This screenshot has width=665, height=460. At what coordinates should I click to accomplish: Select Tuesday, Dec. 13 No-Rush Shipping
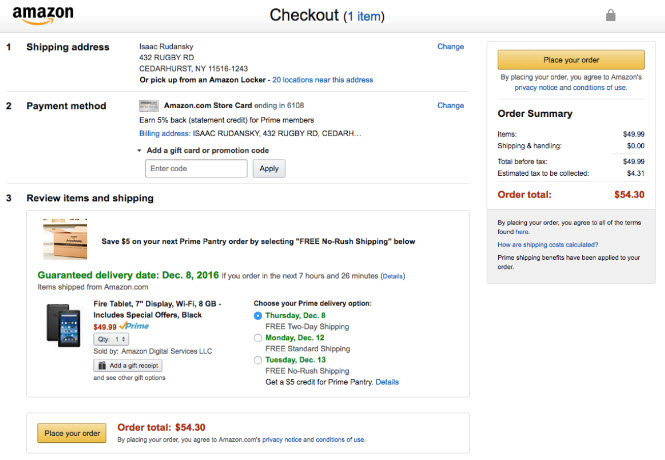258,359
